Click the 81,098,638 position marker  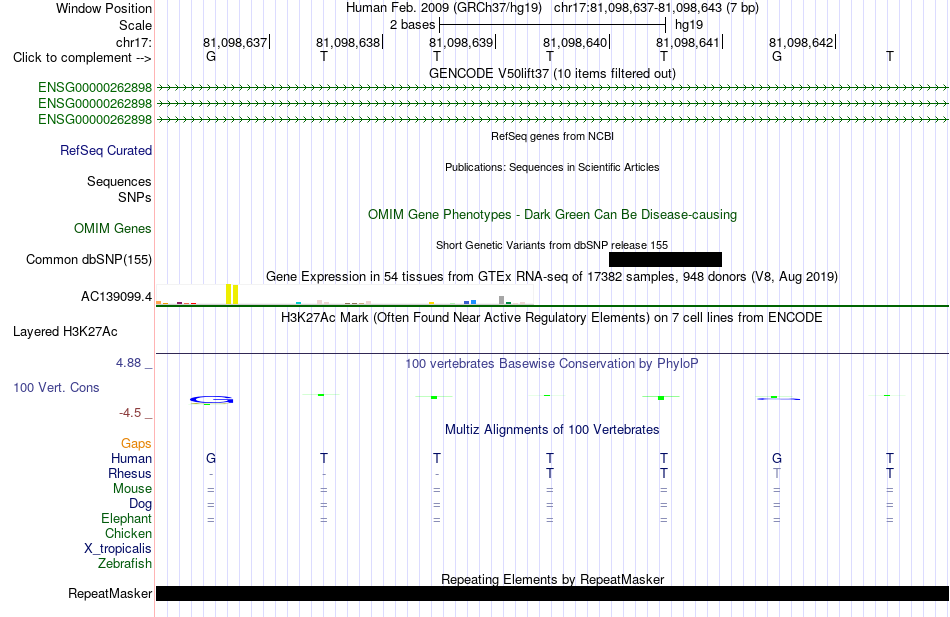pyautogui.click(x=348, y=42)
